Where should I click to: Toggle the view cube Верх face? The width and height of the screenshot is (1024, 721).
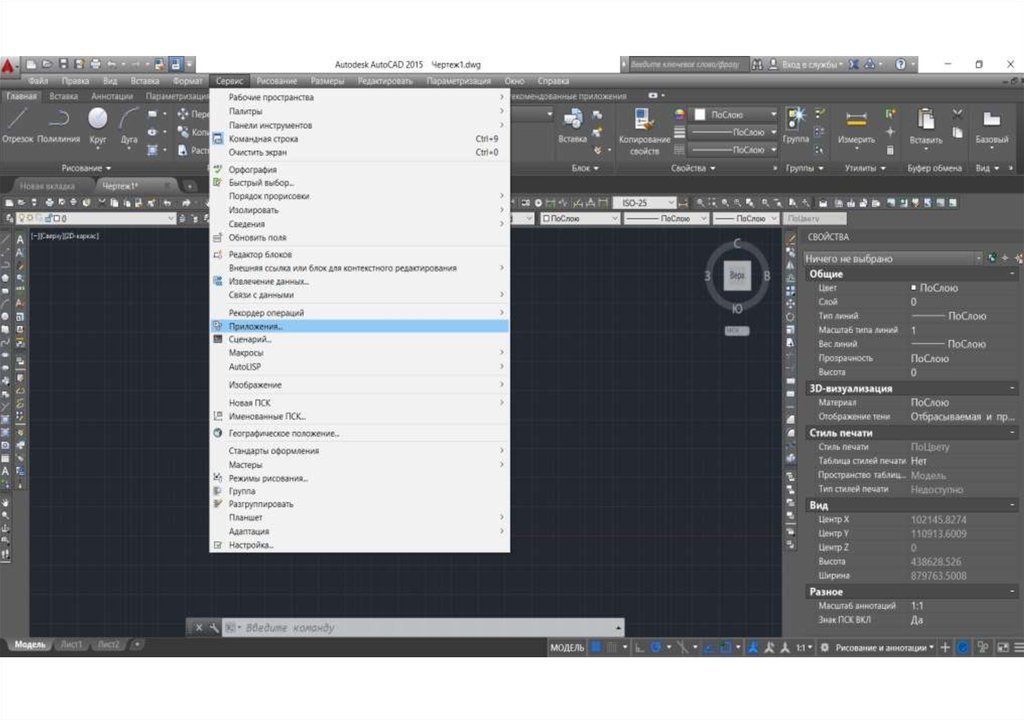coord(738,274)
